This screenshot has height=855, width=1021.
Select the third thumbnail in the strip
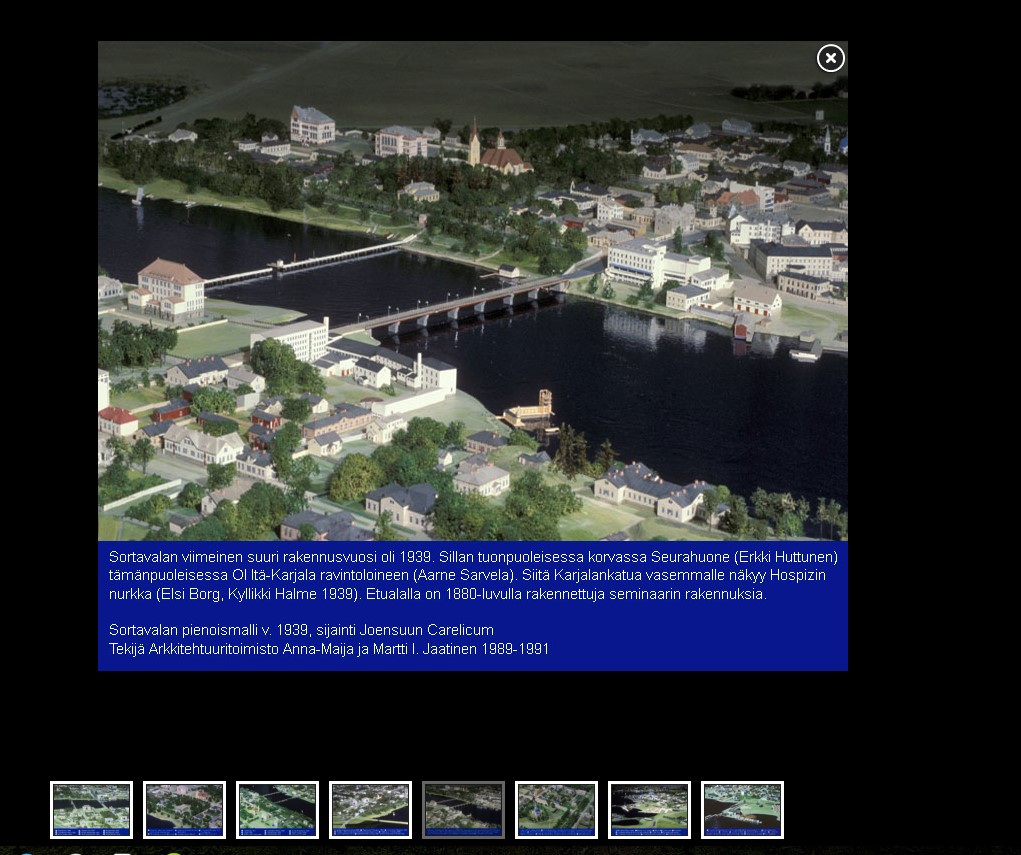277,809
